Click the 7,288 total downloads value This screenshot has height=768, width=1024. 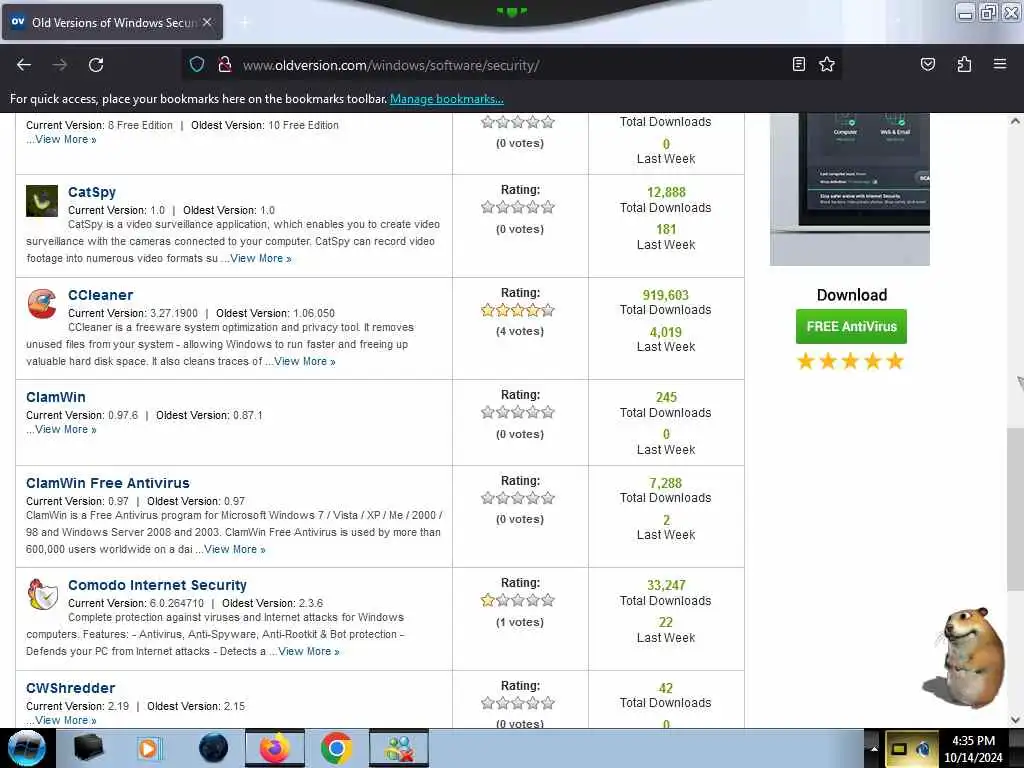665,483
